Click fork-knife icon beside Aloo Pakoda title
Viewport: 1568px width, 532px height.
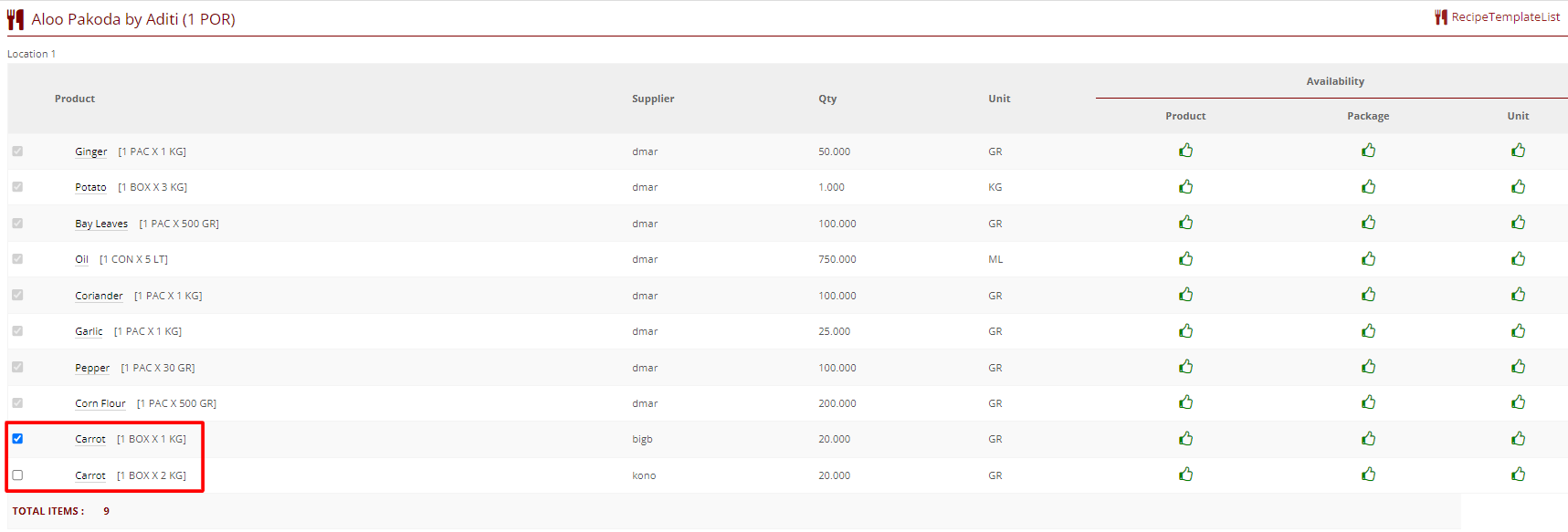[16, 19]
